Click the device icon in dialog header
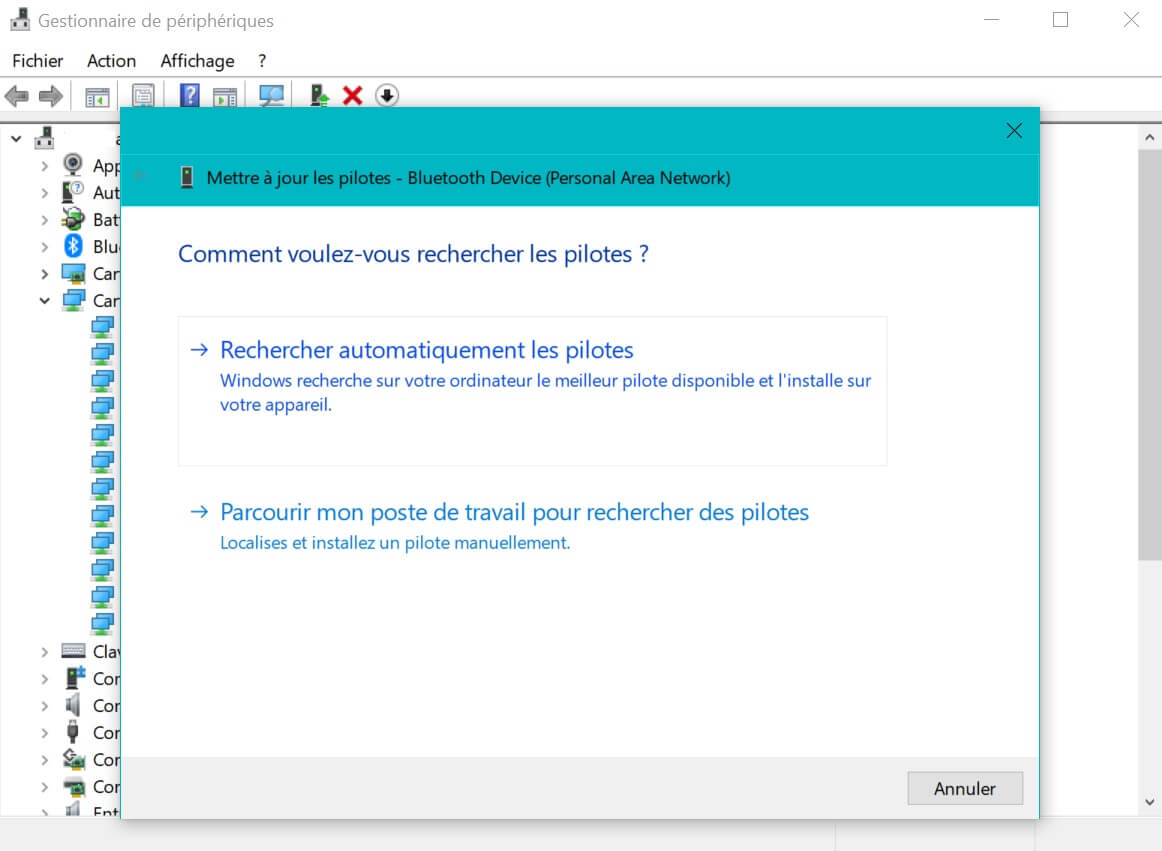The image size is (1162, 851). (x=187, y=178)
